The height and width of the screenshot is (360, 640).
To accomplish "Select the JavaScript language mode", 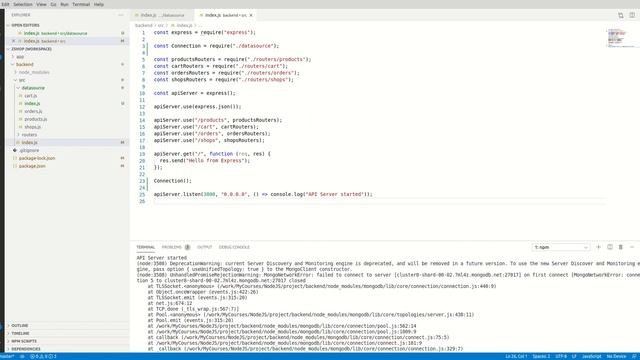I will pos(591,356).
